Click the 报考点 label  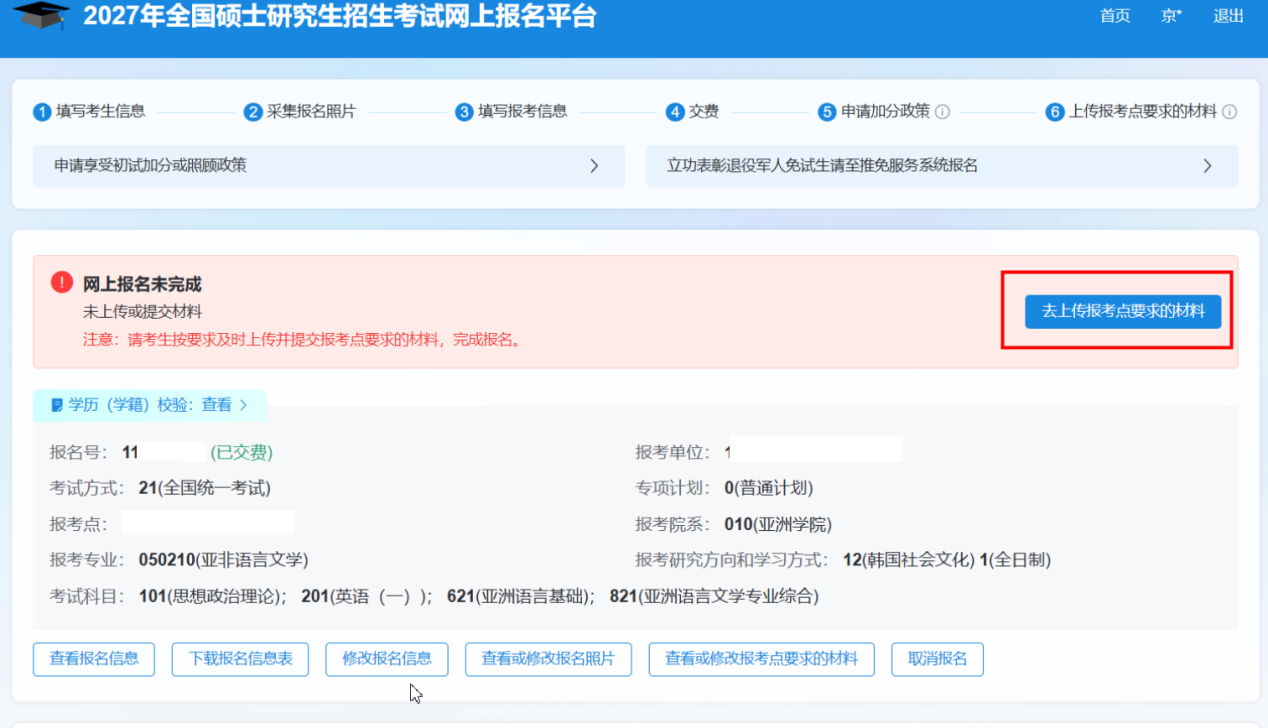pyautogui.click(x=78, y=524)
